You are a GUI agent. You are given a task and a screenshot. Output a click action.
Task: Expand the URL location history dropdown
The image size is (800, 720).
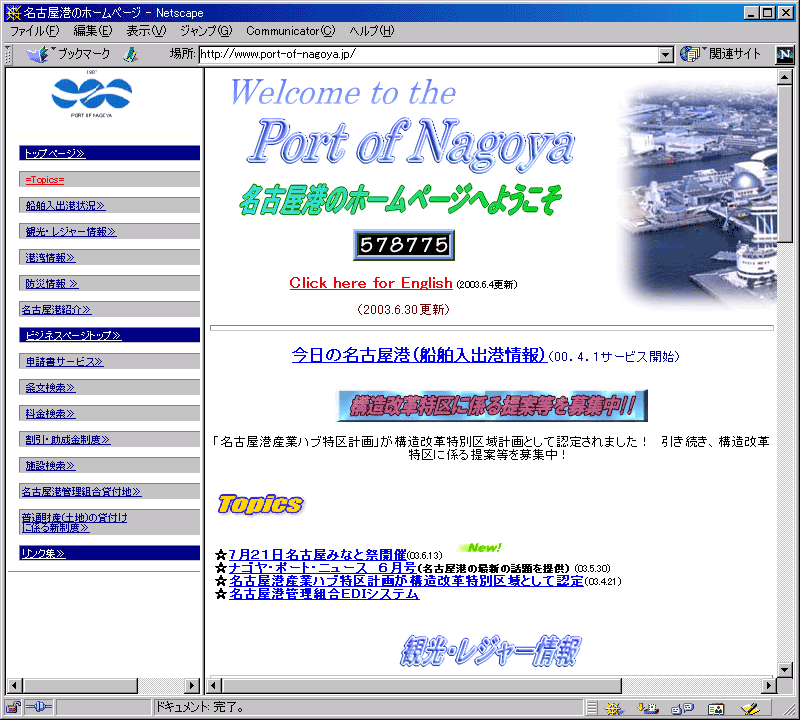[x=665, y=54]
